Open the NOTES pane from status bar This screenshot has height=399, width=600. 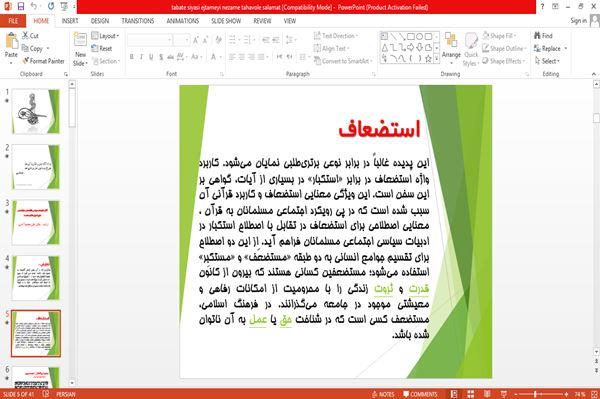tap(383, 394)
